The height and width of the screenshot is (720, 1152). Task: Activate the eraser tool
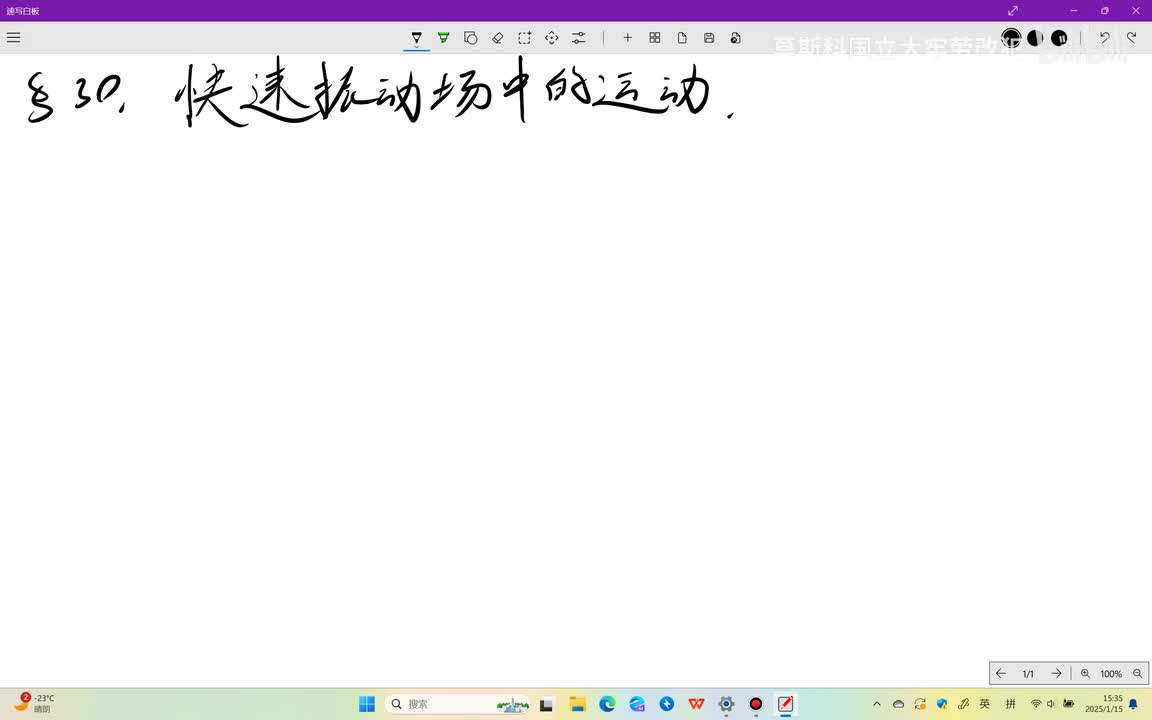pos(497,37)
